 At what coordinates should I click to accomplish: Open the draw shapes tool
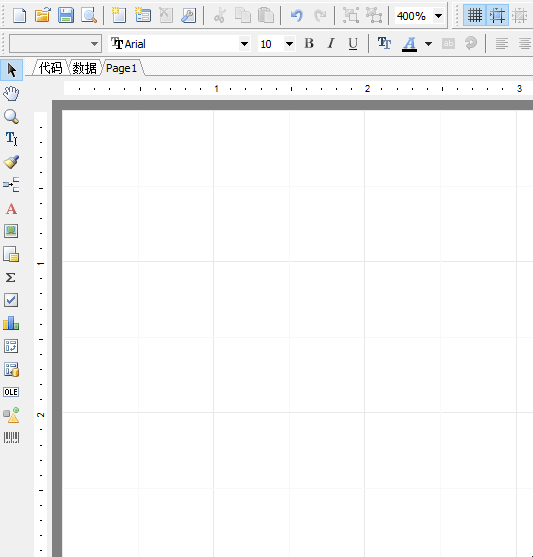point(11,415)
